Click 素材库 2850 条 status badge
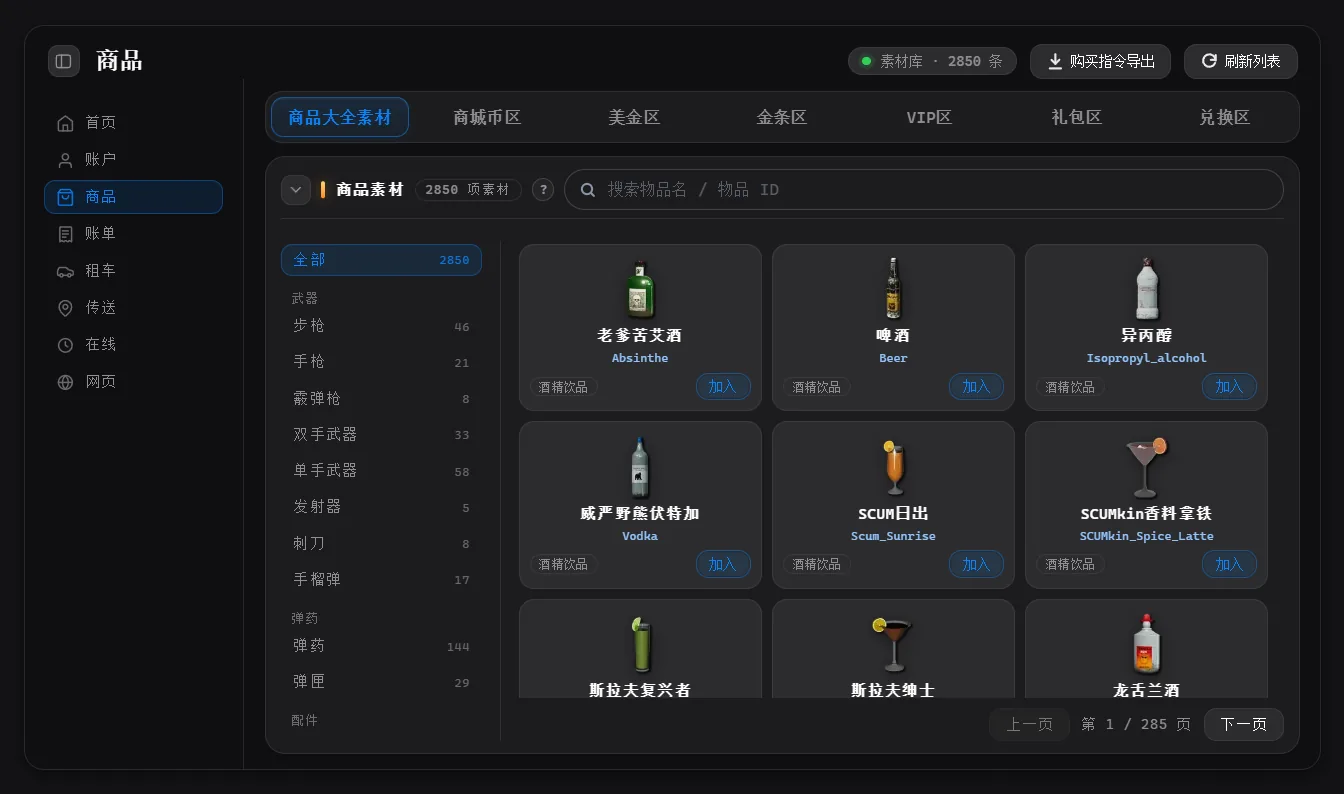This screenshot has width=1344, height=794. click(932, 61)
